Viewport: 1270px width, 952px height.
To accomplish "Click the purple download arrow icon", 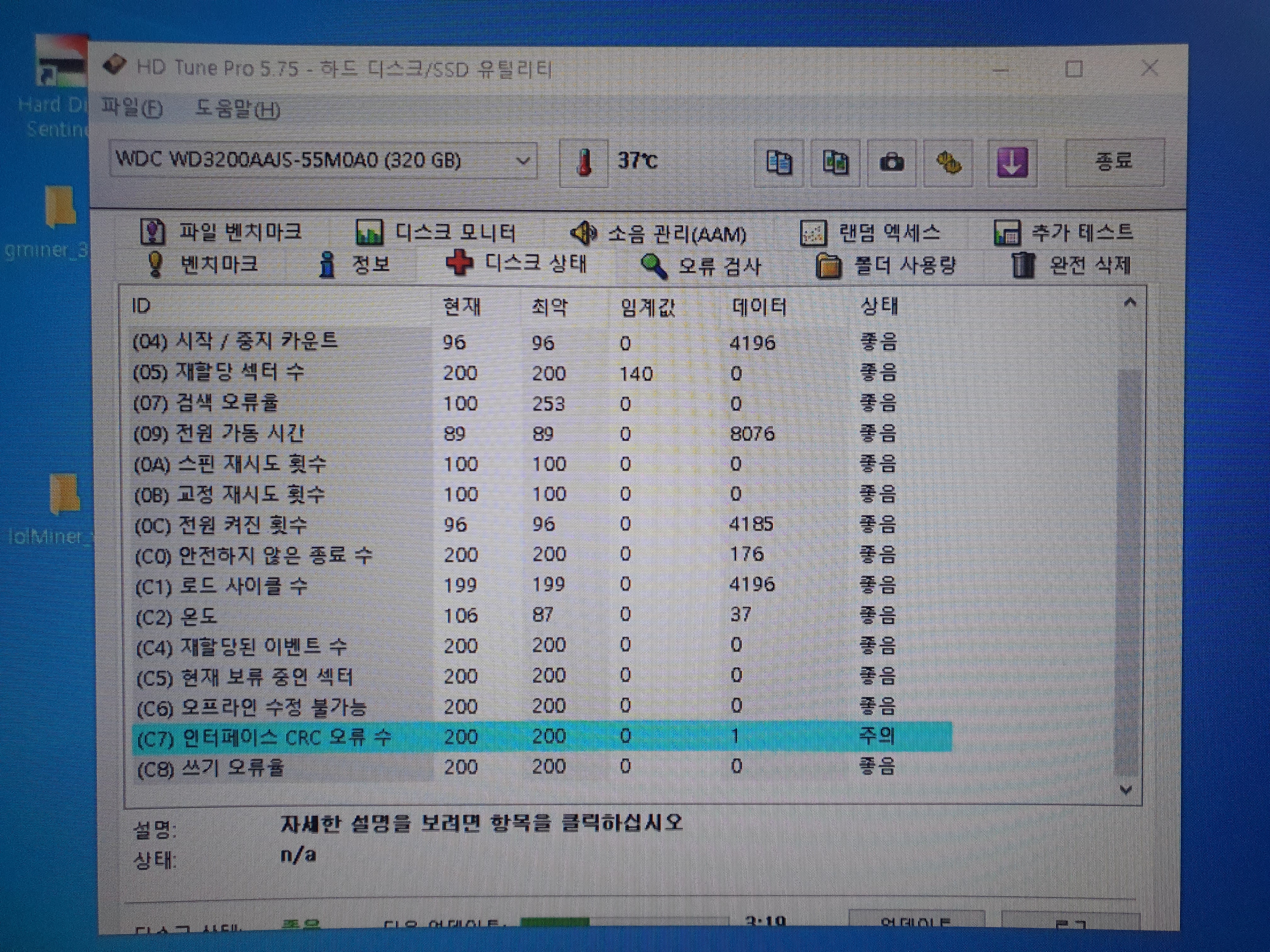I will click(1012, 162).
